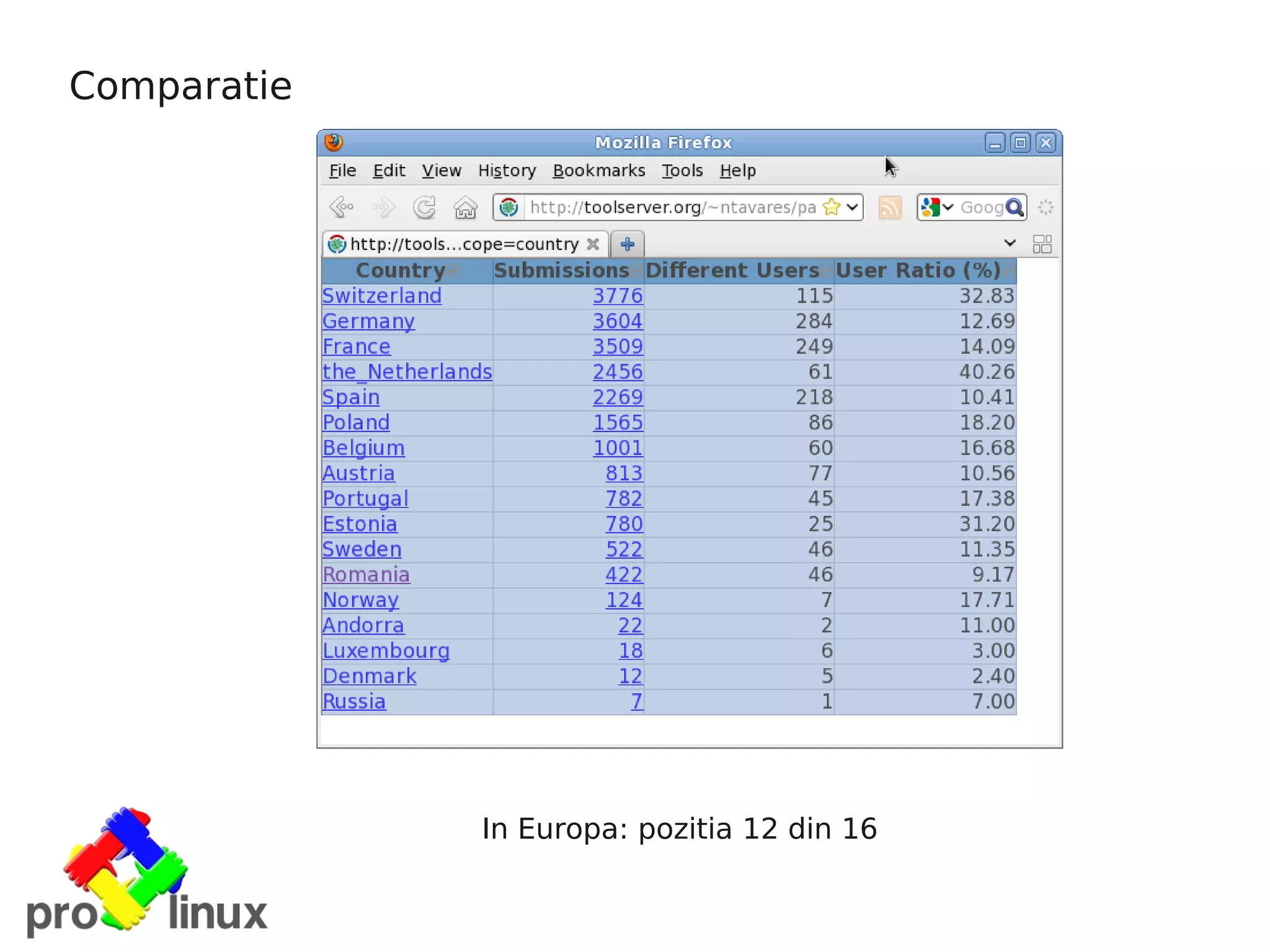Click the Firefox back arrow button
Image resolution: width=1270 pixels, height=952 pixels.
[342, 207]
